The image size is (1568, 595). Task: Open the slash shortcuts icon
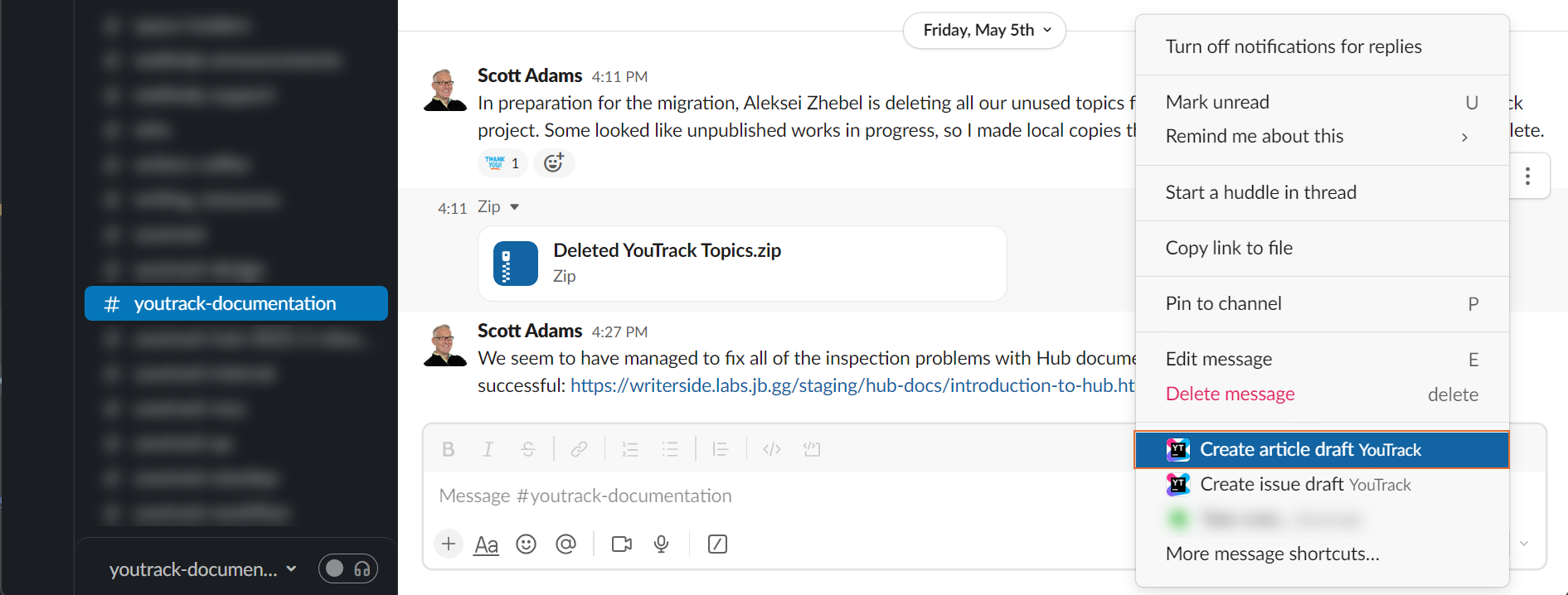[x=717, y=544]
